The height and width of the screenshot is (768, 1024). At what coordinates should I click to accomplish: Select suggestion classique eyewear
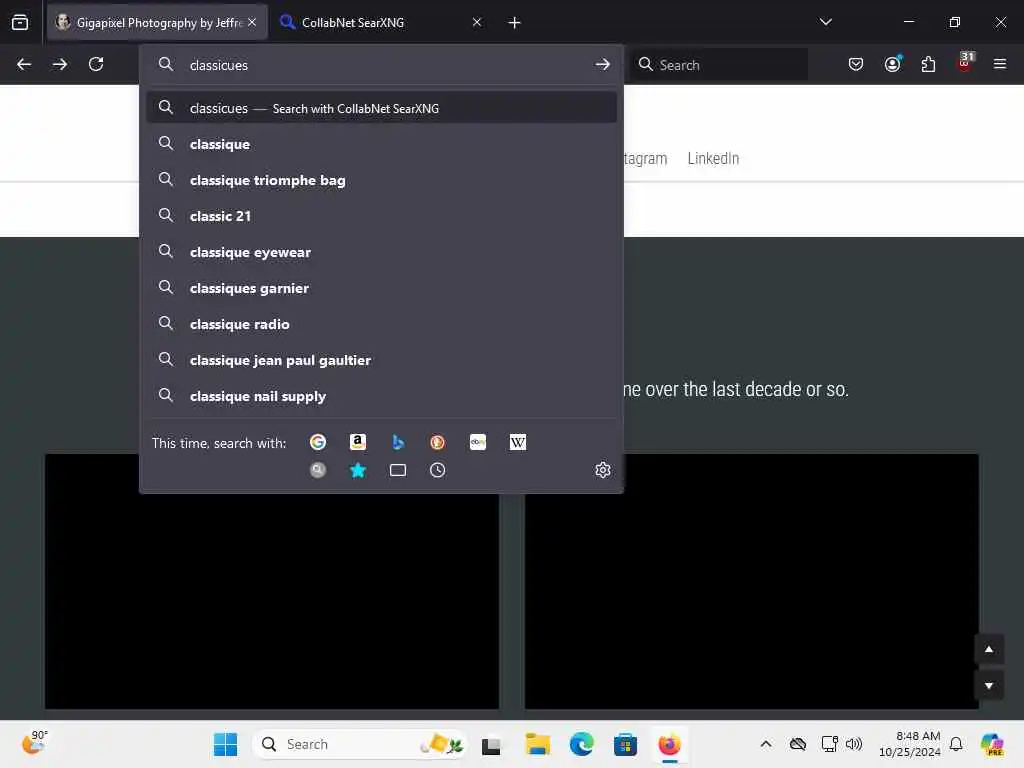pyautogui.click(x=381, y=252)
